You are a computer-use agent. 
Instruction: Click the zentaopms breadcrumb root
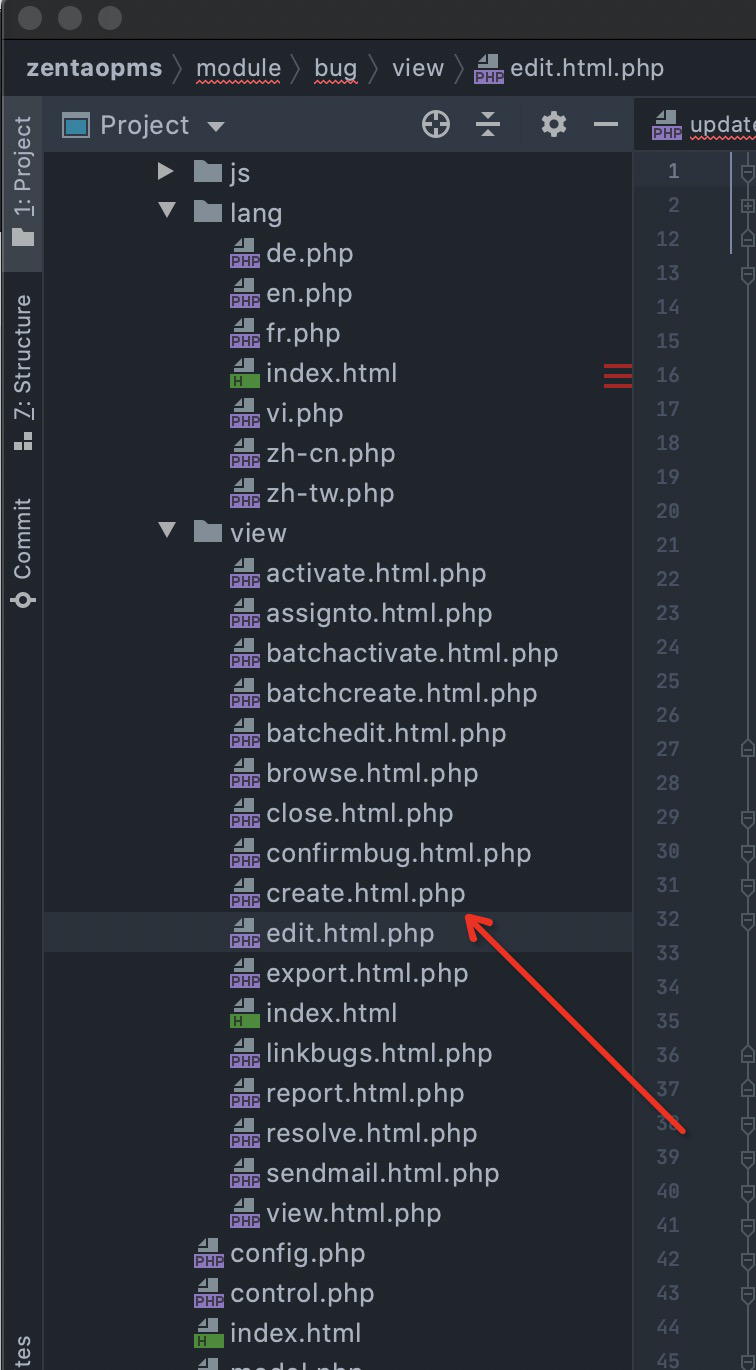pyautogui.click(x=94, y=68)
